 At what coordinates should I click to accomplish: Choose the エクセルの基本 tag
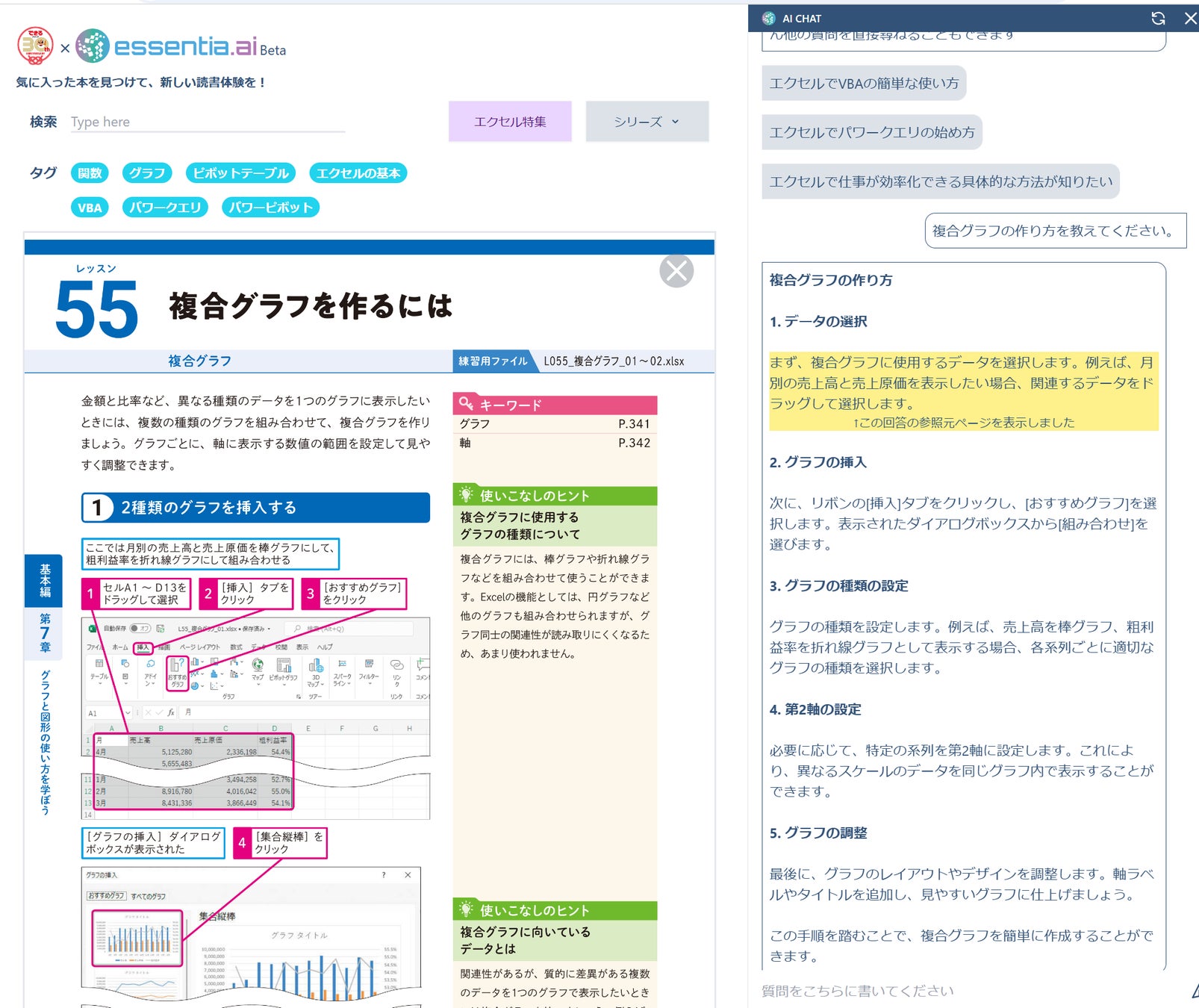coord(358,173)
